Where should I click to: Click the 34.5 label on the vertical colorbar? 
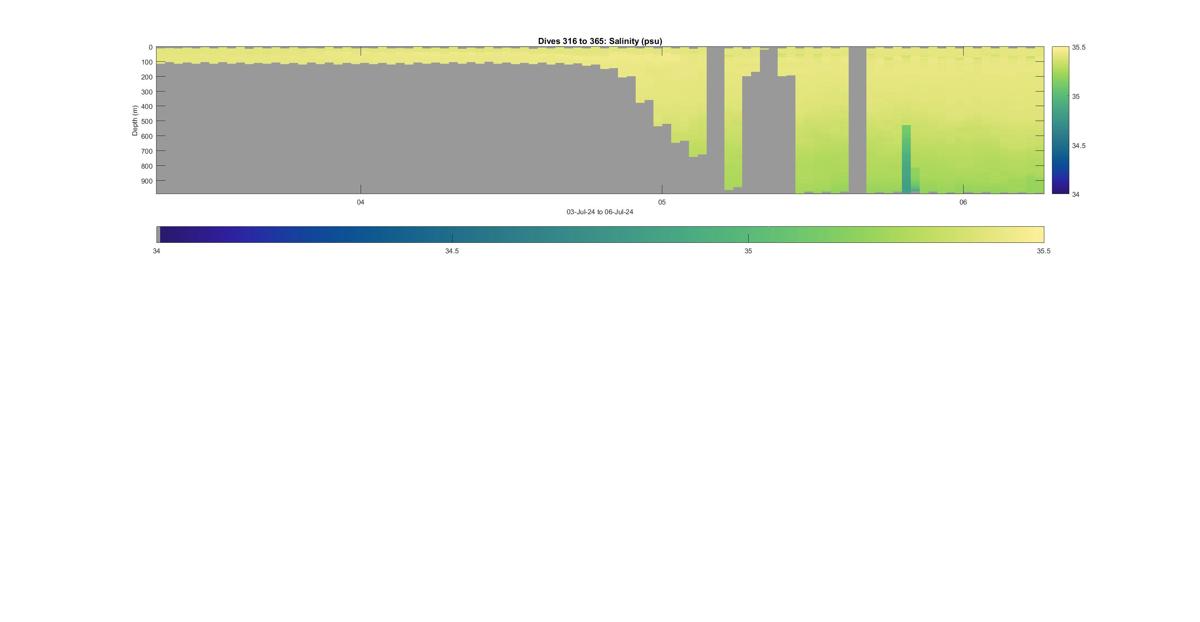[x=1079, y=145]
